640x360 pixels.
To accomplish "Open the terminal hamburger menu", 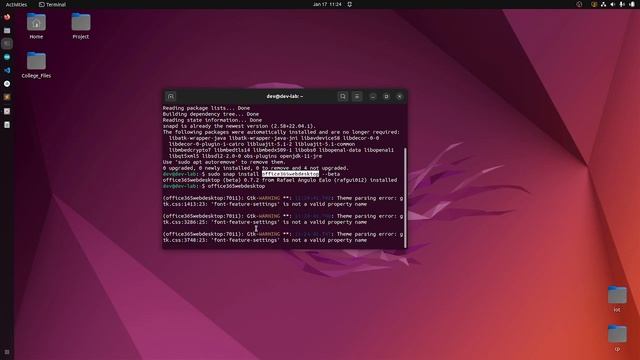I will point(357,96).
